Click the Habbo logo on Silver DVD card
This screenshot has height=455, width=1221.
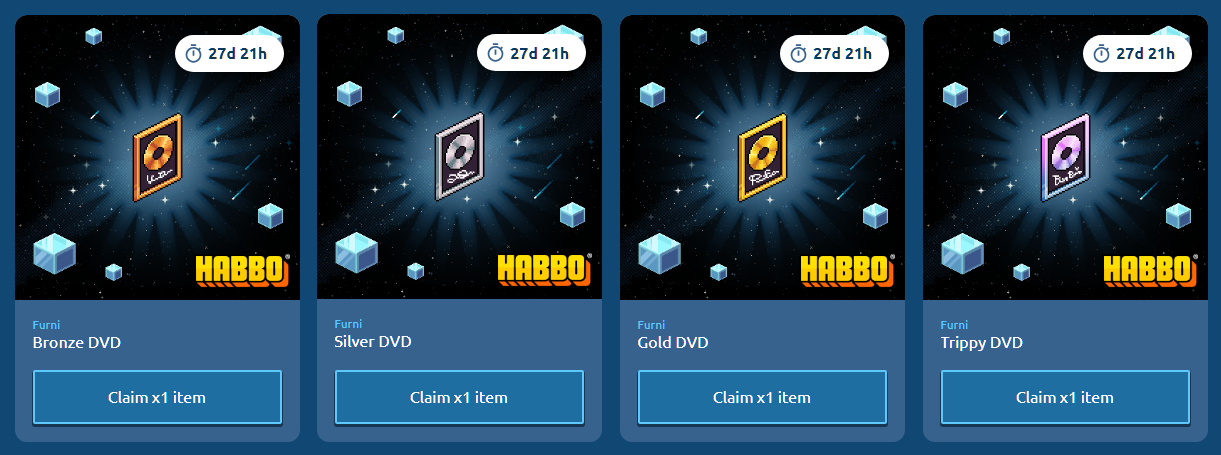pyautogui.click(x=545, y=270)
